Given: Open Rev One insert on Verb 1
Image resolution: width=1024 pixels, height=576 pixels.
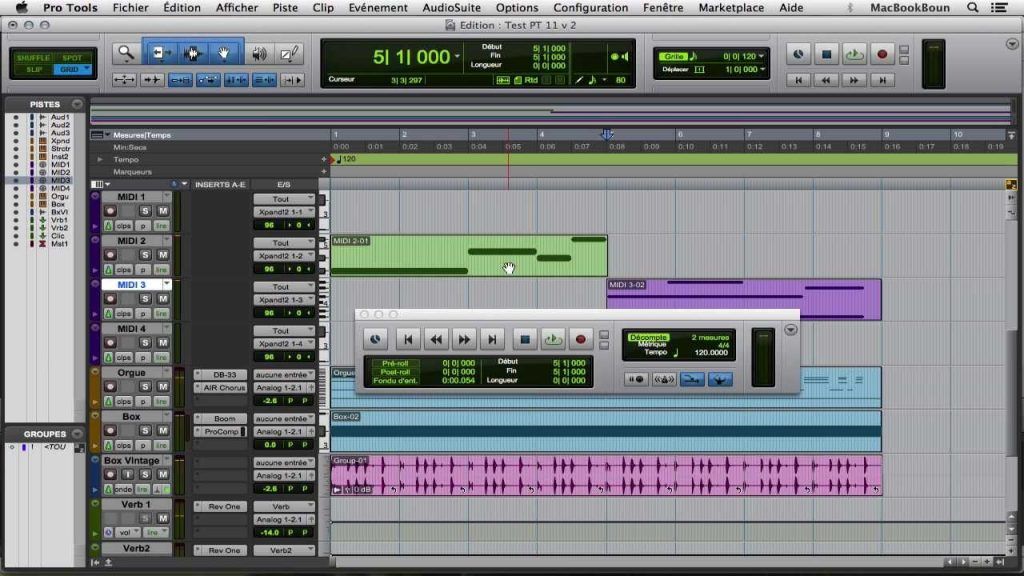Looking at the screenshot, I should (224, 507).
